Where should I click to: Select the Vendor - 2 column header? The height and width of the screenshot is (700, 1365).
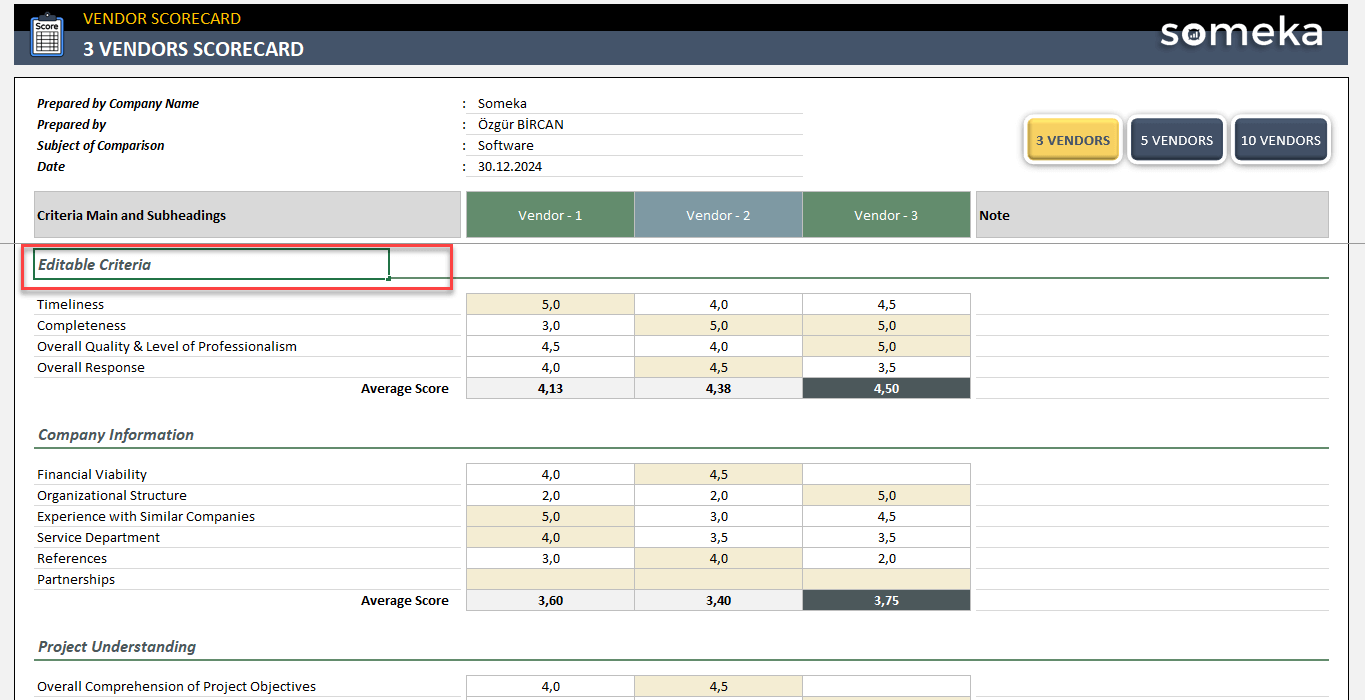click(x=717, y=214)
